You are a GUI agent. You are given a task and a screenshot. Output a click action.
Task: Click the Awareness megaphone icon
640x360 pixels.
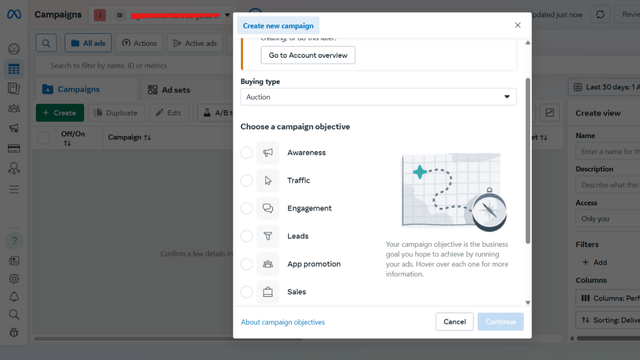(268, 153)
